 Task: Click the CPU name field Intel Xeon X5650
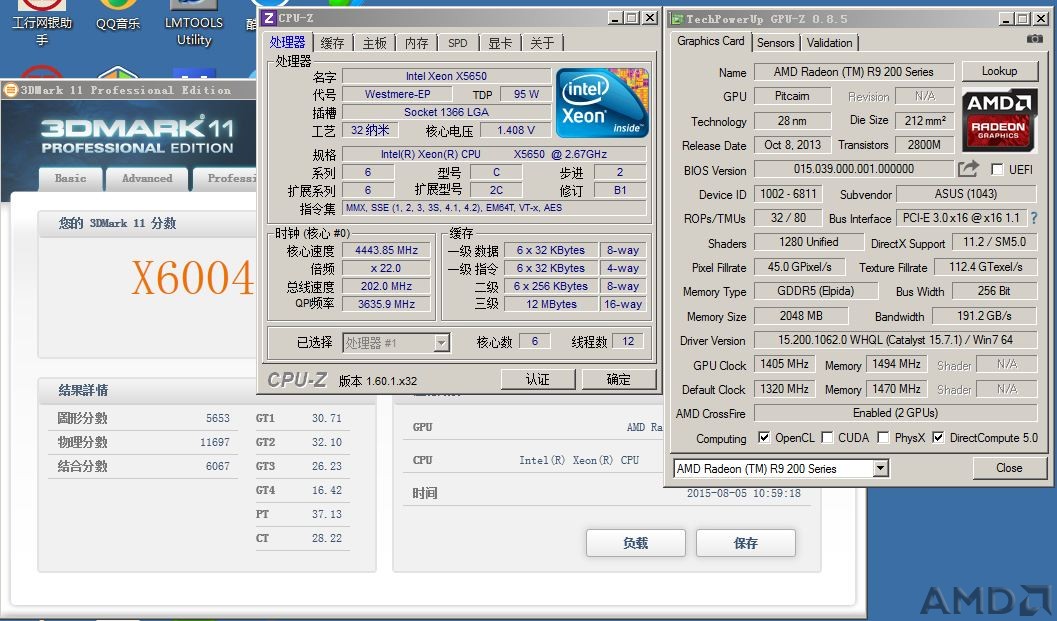446,76
